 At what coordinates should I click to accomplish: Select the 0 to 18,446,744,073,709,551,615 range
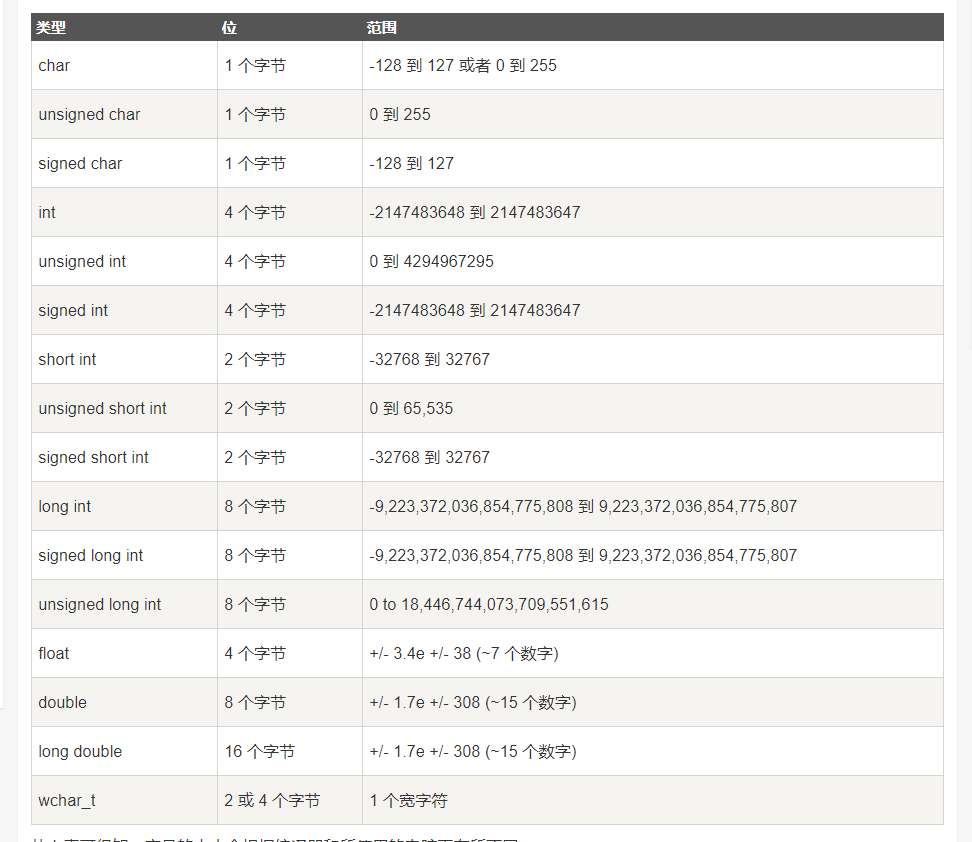(x=488, y=604)
